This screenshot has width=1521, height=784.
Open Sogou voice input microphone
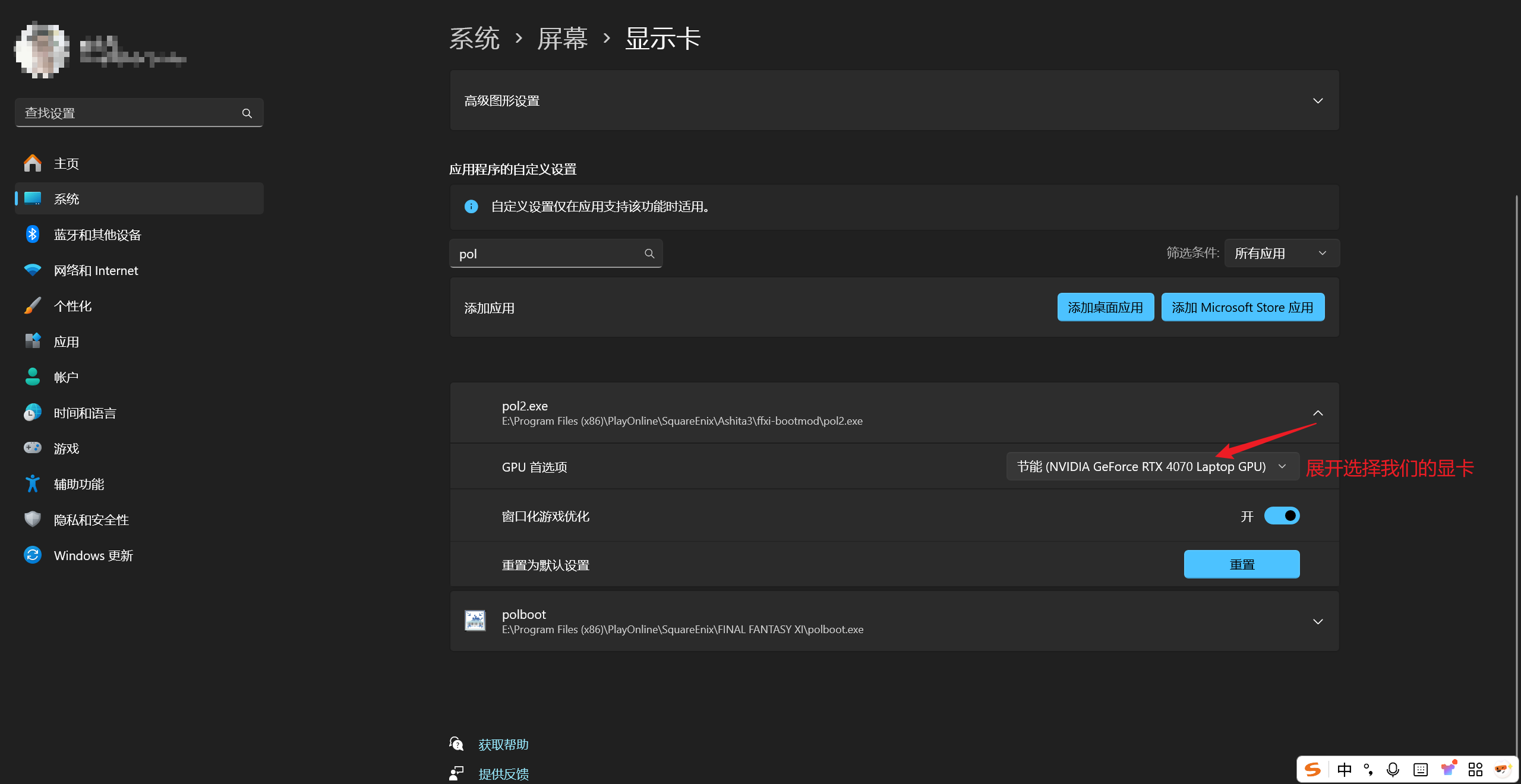coord(1392,769)
